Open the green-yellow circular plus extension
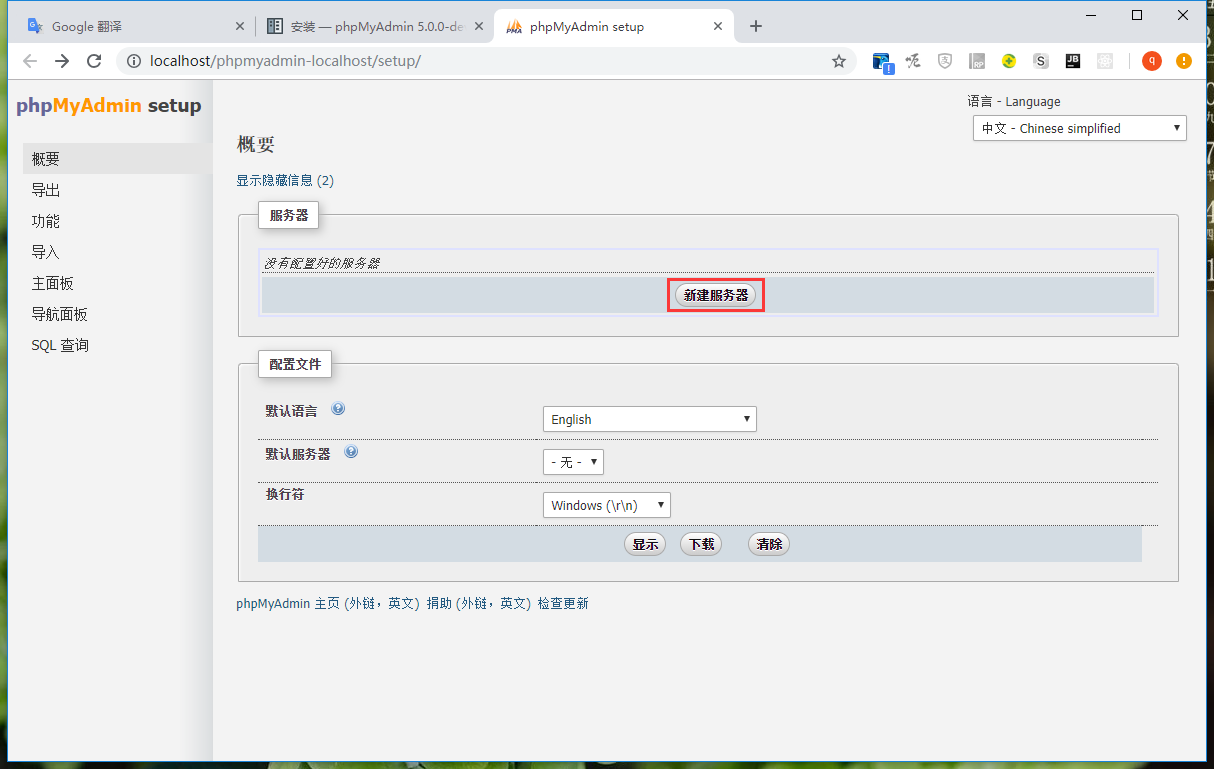This screenshot has height=769, width=1214. click(x=1009, y=61)
